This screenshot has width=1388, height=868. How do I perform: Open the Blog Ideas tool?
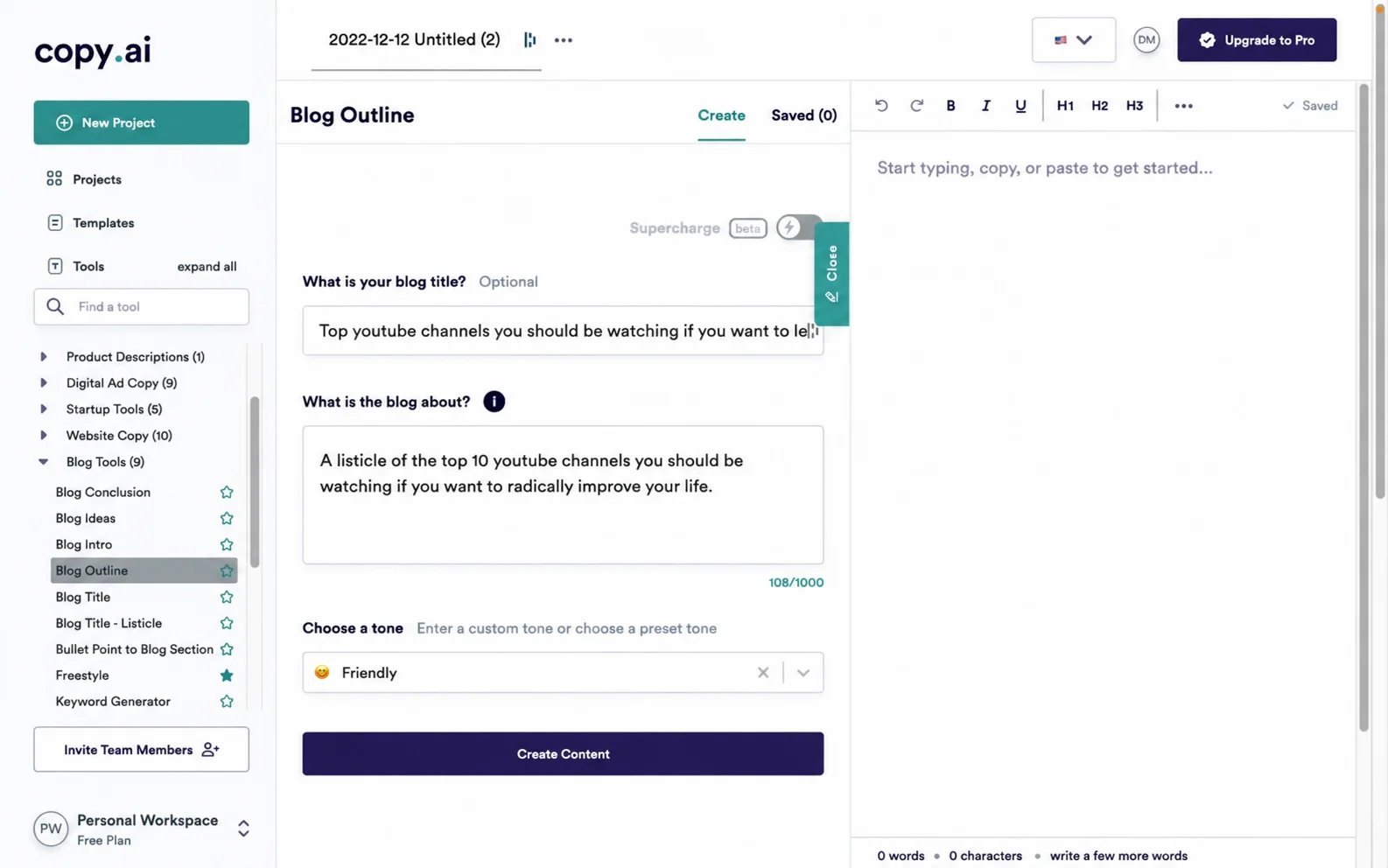click(x=86, y=519)
